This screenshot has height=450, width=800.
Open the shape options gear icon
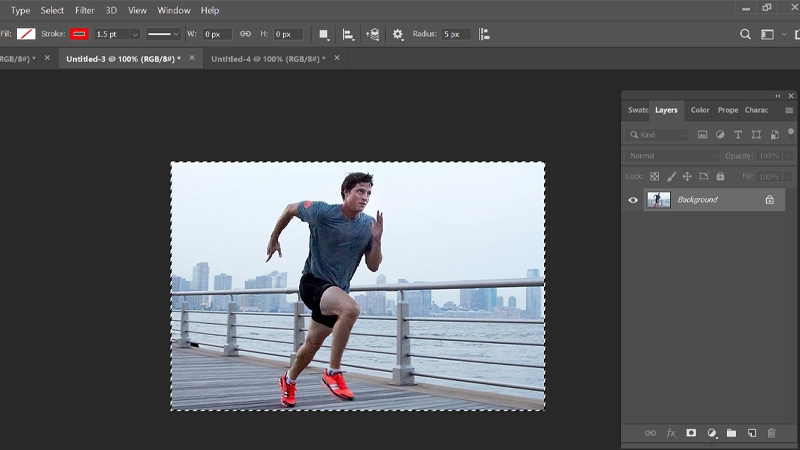click(397, 34)
